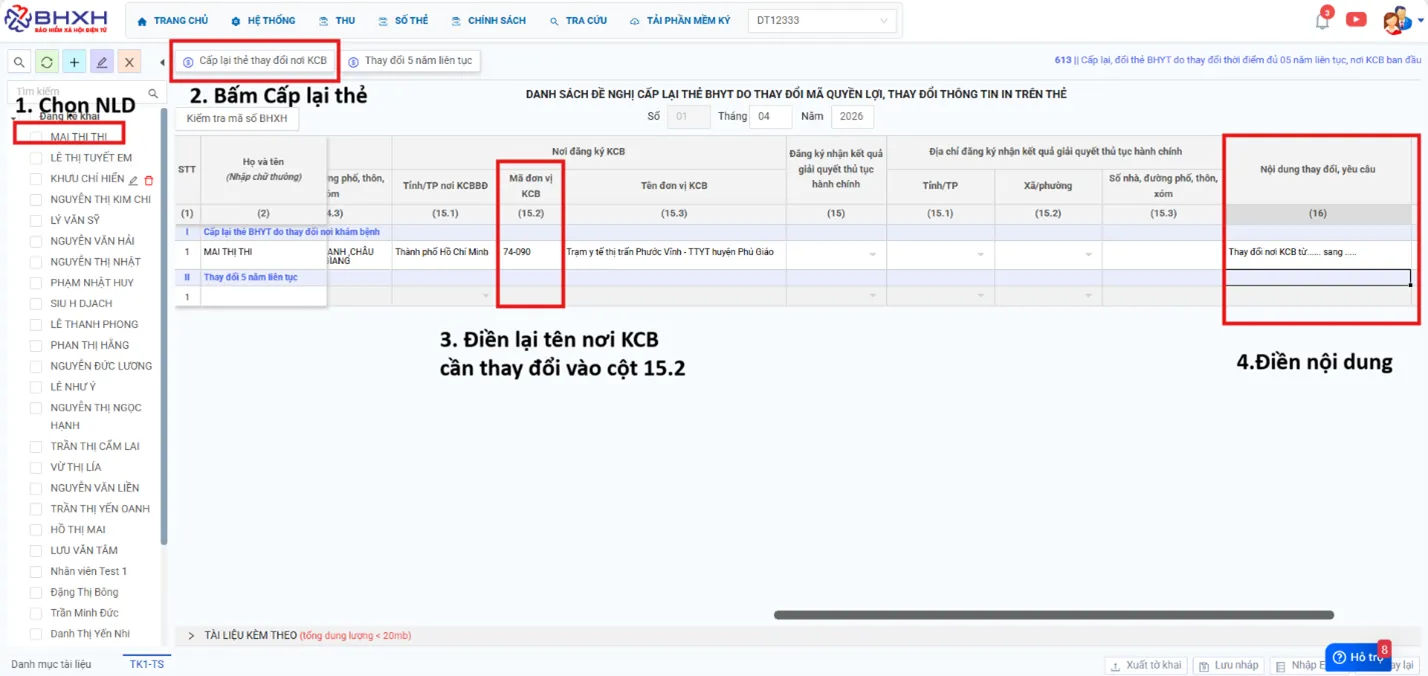Click the purple pencil edit icon
Screen dimensions: 1428x676
101,62
